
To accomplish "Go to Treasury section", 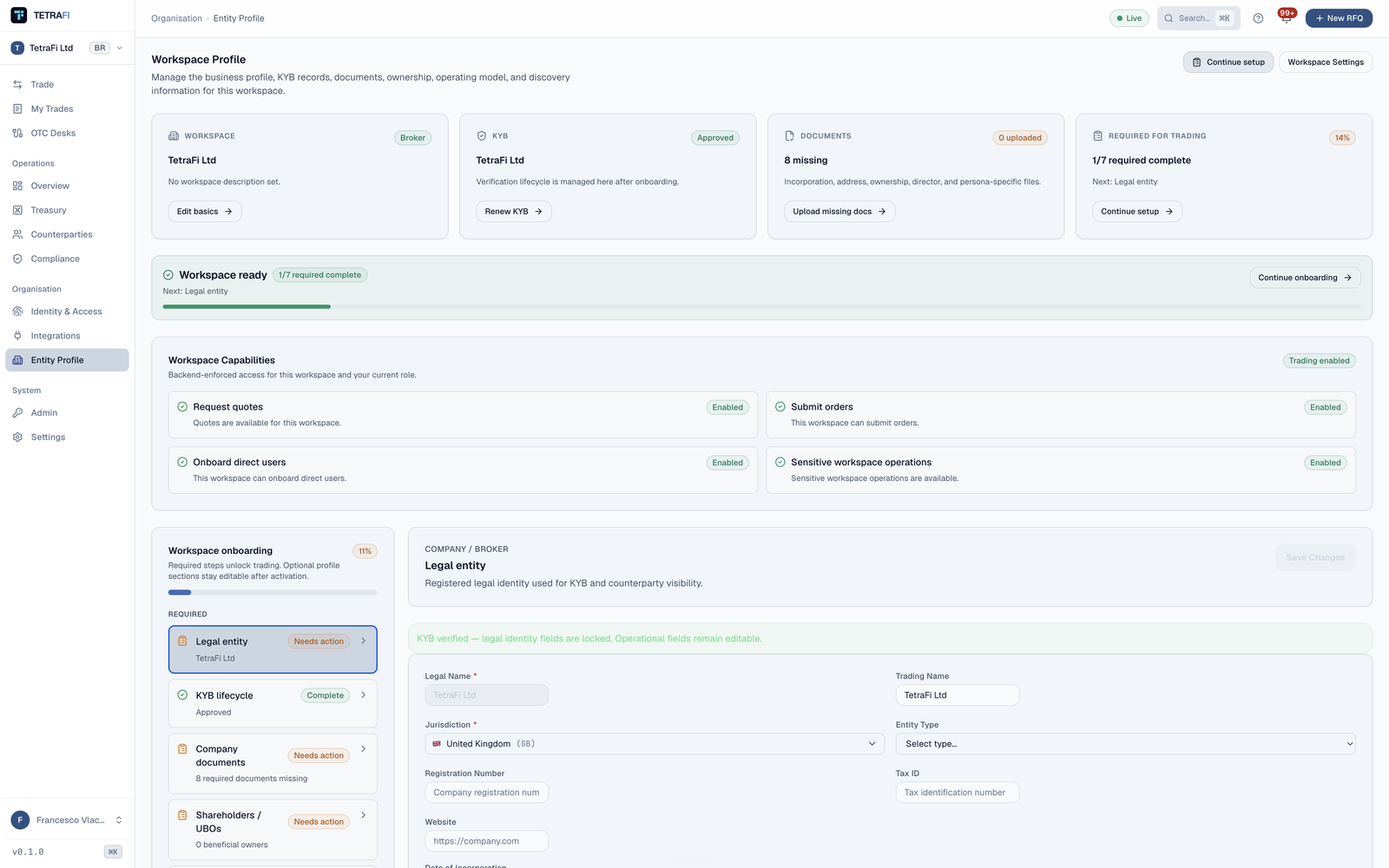I will [x=67, y=210].
